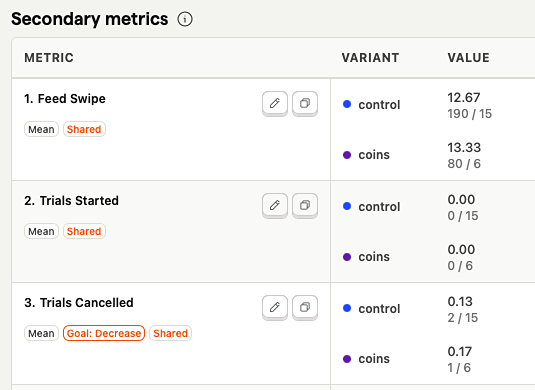Viewport: 535px width, 390px height.
Task: Edit the Trials Cancelled metric
Action: (x=275, y=307)
